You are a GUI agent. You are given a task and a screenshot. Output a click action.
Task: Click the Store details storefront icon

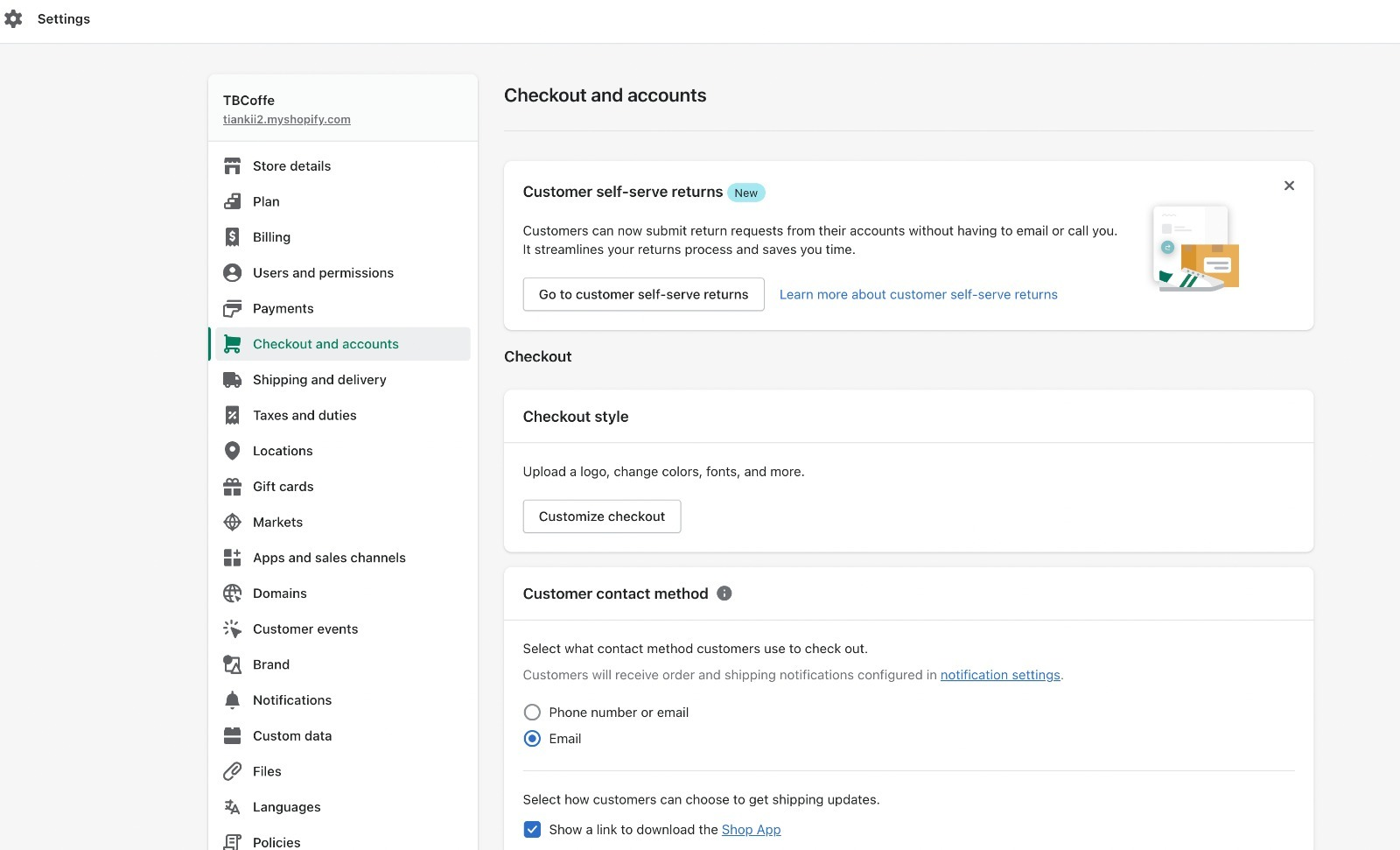[x=232, y=166]
